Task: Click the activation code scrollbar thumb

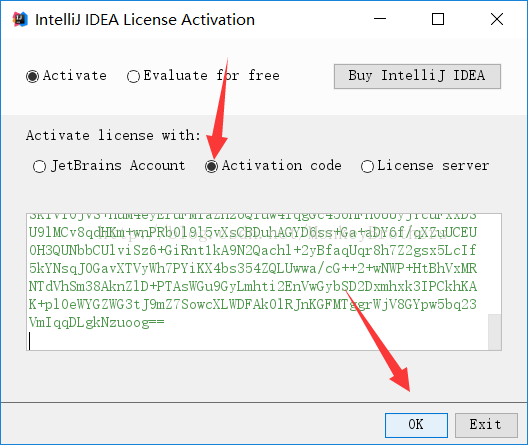Action: [x=494, y=332]
